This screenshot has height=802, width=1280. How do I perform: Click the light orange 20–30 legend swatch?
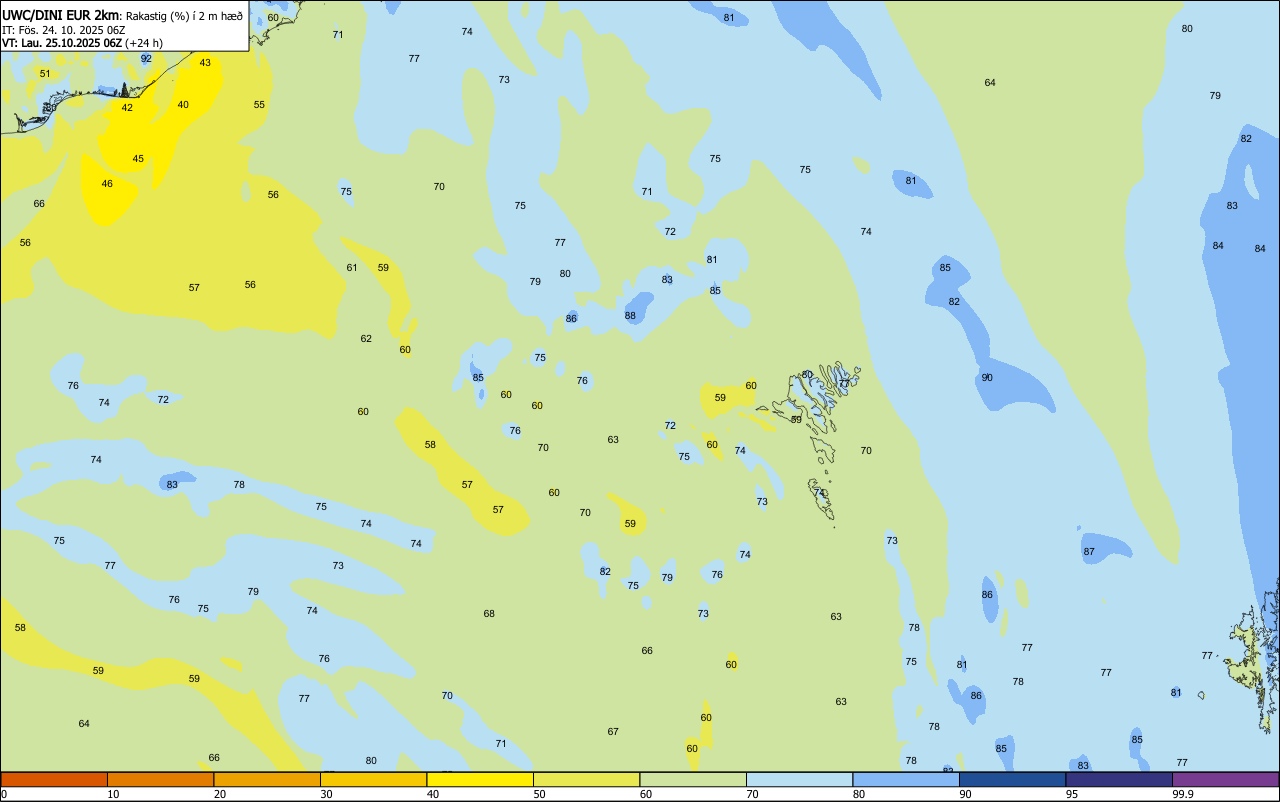267,779
